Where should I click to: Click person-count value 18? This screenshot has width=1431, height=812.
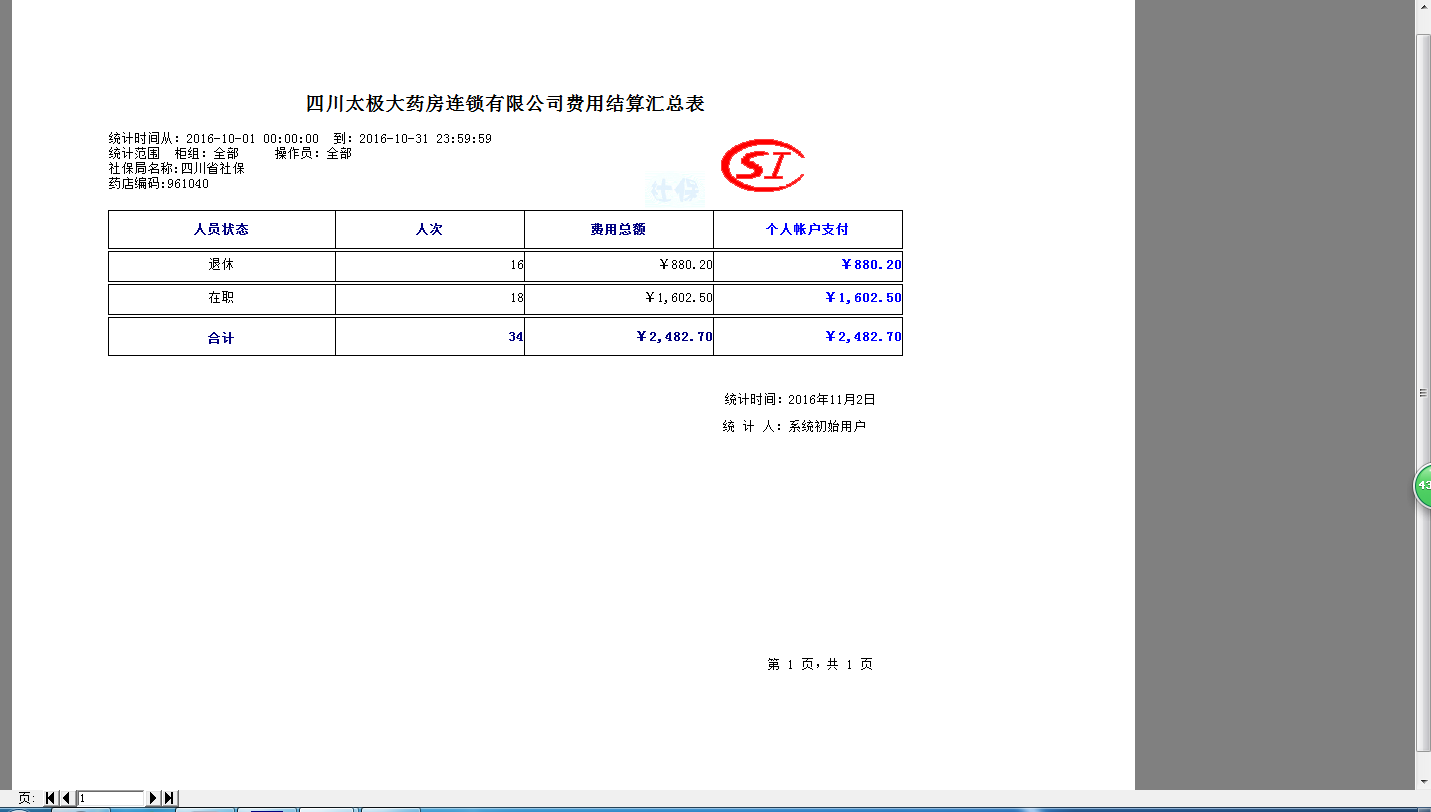(x=516, y=298)
